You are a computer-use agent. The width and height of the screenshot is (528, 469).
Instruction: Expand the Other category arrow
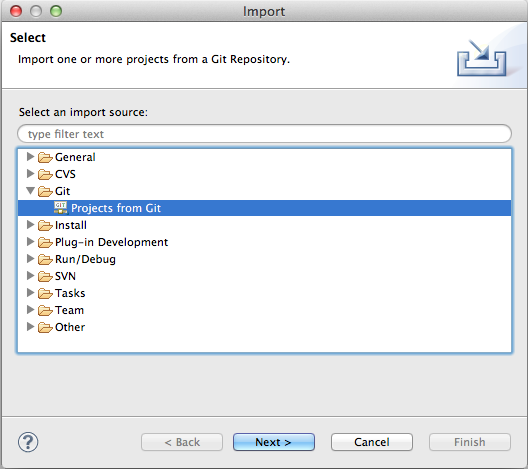click(x=31, y=327)
